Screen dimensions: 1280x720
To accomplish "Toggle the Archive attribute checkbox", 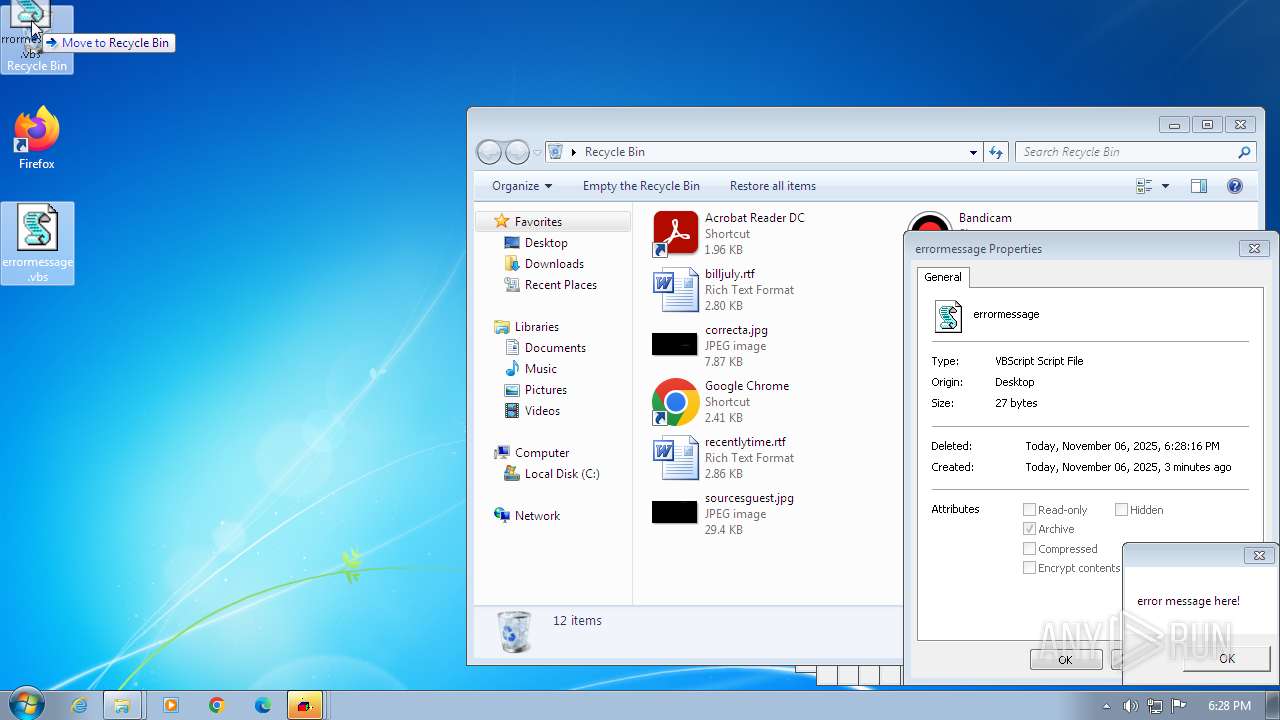I will pos(1029,529).
